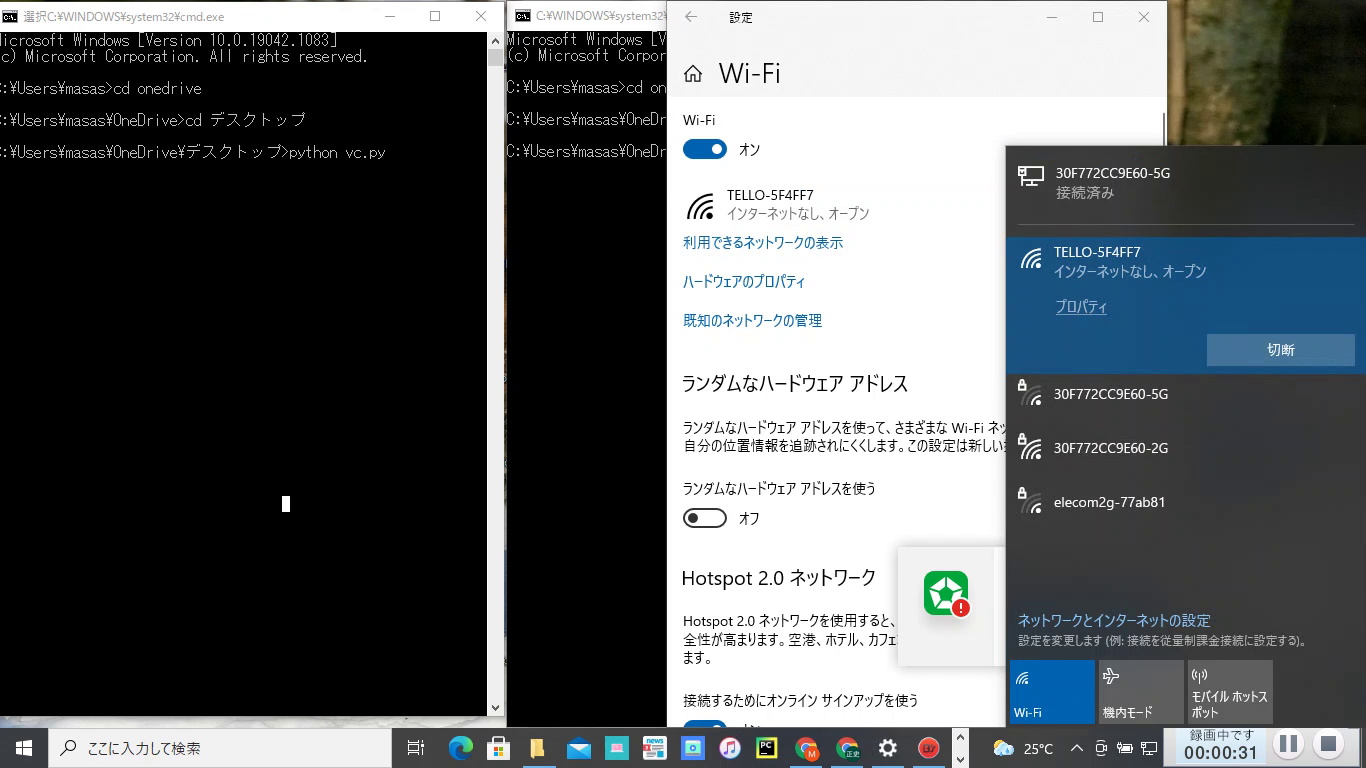Open Task View from taskbar
1366x768 pixels.
pos(416,748)
